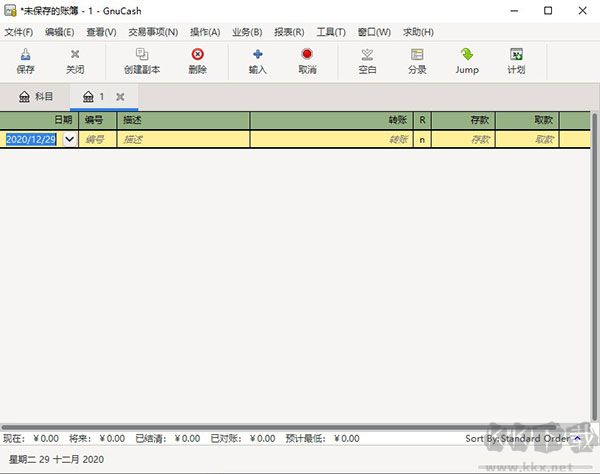The height and width of the screenshot is (474, 600).
Task: Open the Help (求助) menu
Action: pyautogui.click(x=418, y=32)
